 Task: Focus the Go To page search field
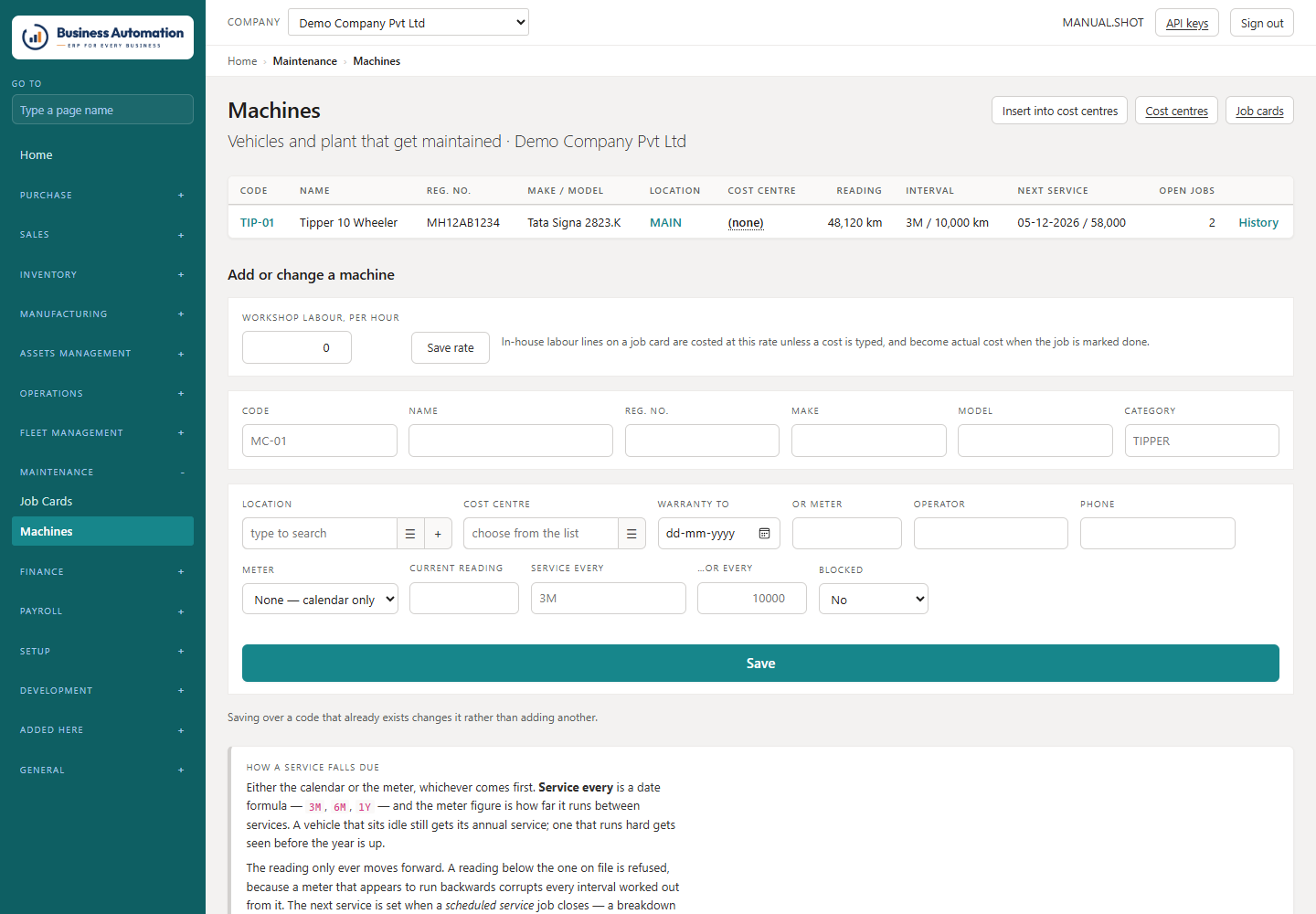point(102,110)
